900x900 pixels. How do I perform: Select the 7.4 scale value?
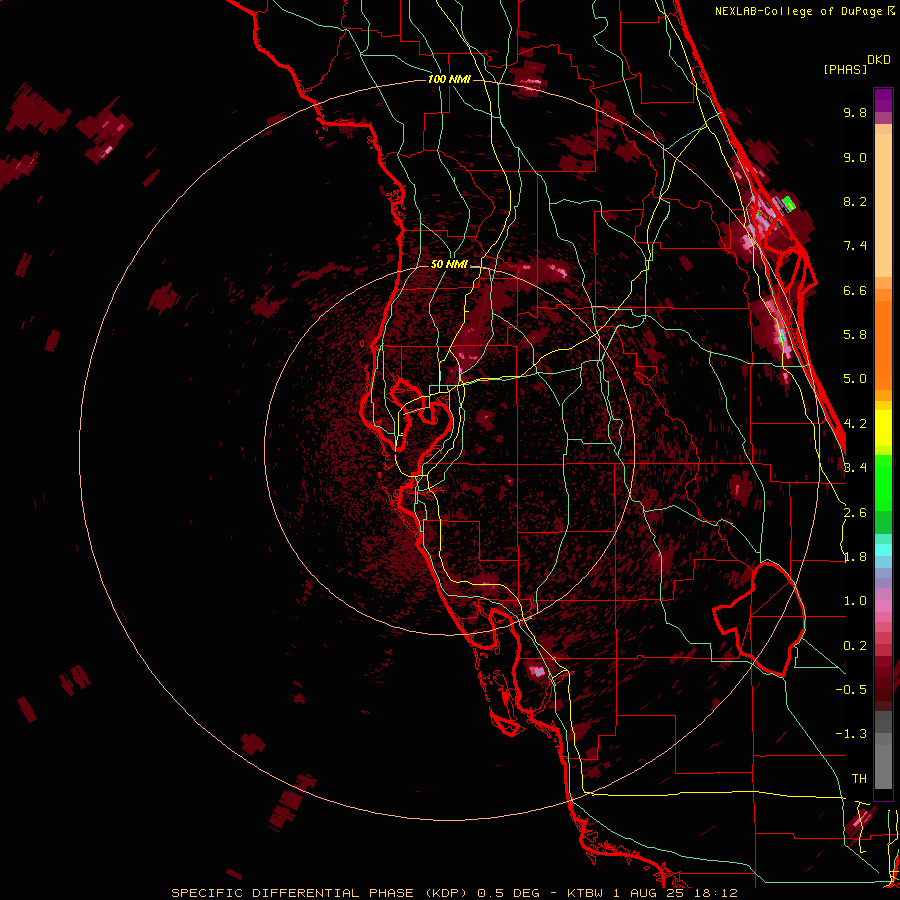(855, 246)
